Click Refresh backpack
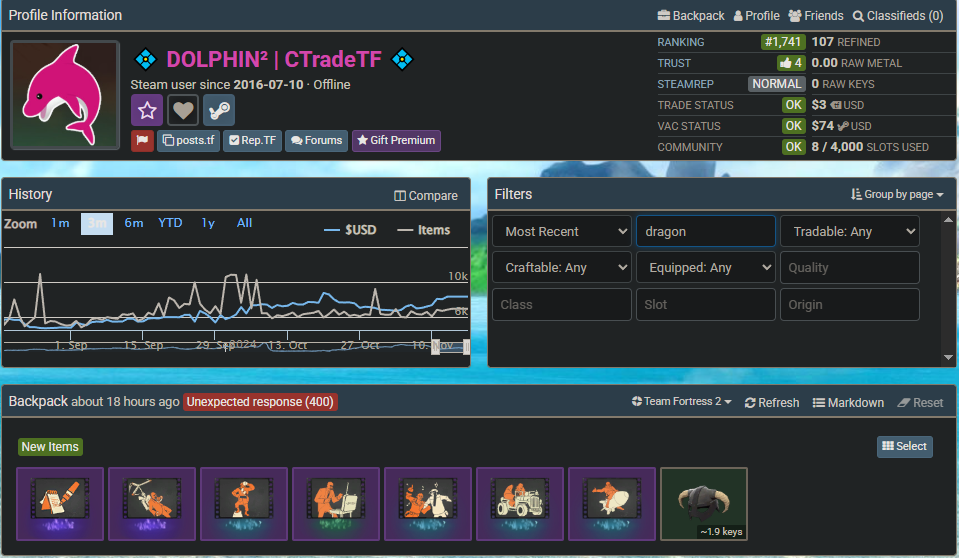 (x=772, y=403)
